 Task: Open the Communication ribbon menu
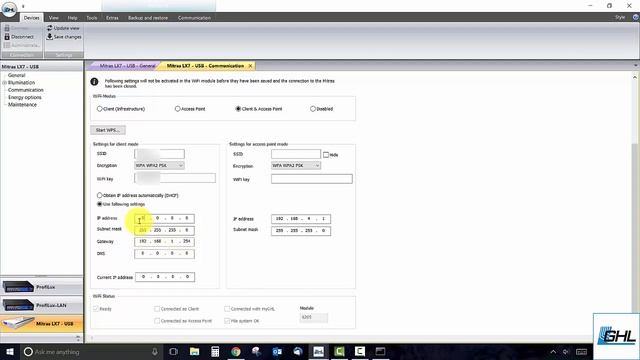(194, 18)
